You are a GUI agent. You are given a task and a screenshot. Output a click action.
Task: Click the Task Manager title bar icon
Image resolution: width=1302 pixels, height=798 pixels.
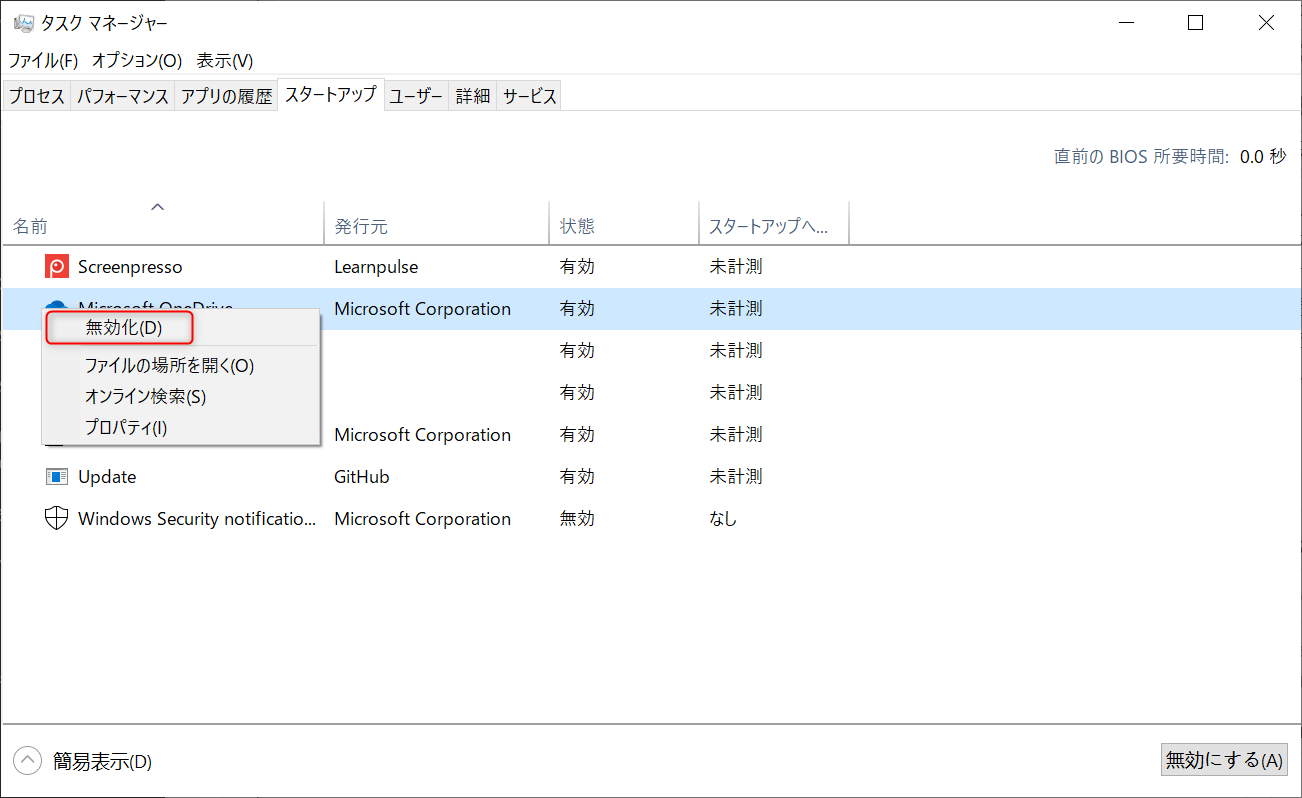pyautogui.click(x=23, y=22)
